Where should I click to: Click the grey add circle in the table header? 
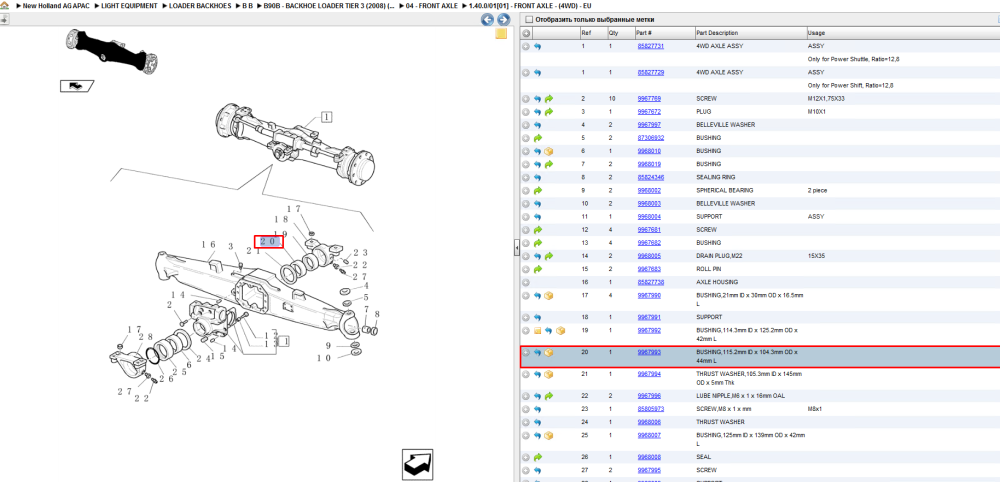527,33
